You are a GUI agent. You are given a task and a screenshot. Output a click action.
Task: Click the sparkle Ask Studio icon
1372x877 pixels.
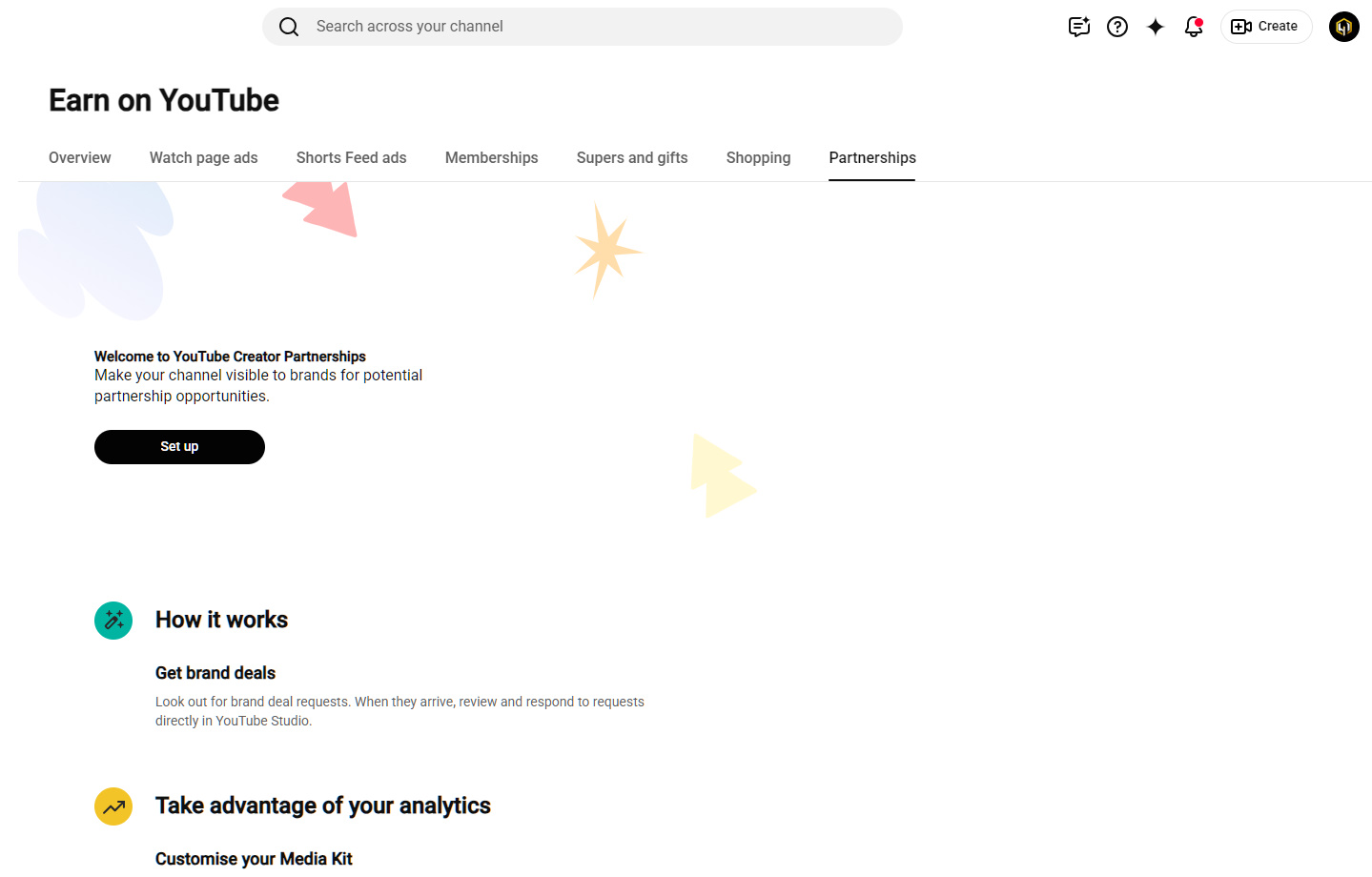pyautogui.click(x=1156, y=27)
